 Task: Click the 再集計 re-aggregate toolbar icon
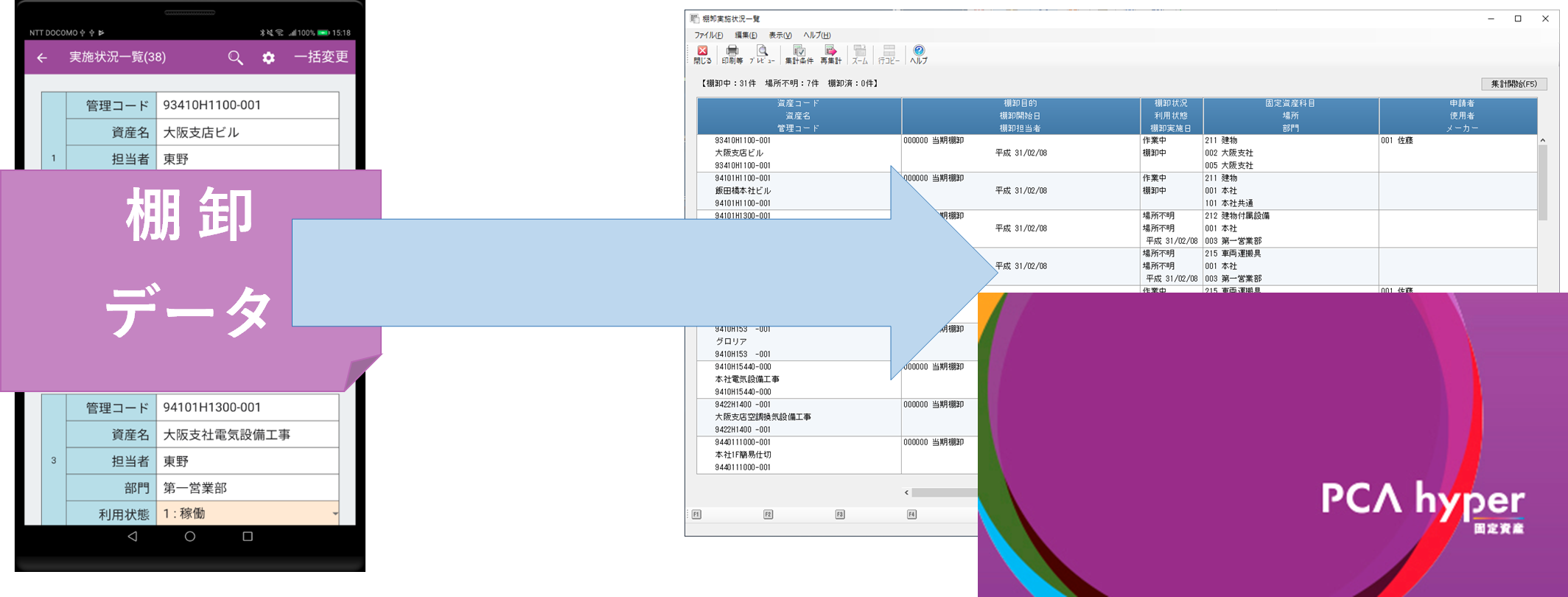point(830,55)
